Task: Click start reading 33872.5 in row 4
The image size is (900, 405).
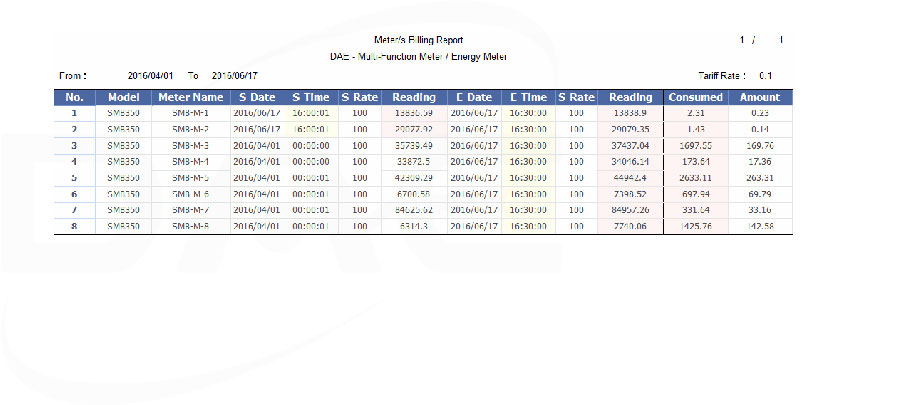Action: [414, 162]
